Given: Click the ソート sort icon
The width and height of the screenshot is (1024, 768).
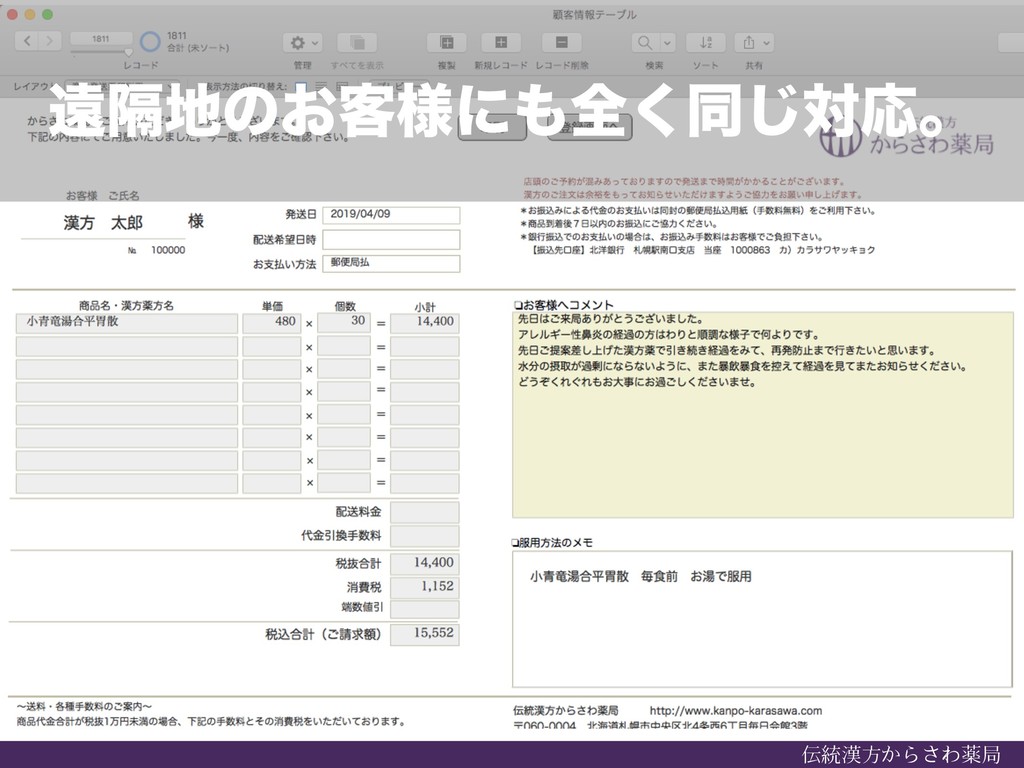Looking at the screenshot, I should [706, 42].
